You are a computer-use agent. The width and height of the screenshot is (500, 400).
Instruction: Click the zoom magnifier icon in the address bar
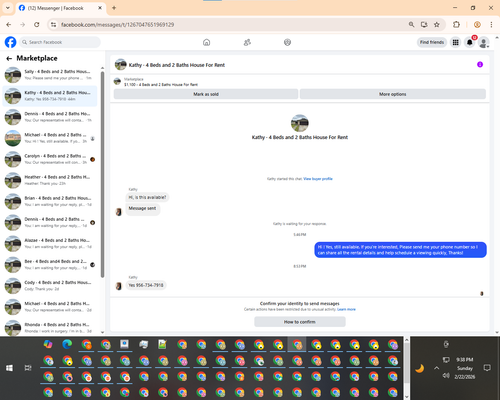click(x=412, y=24)
